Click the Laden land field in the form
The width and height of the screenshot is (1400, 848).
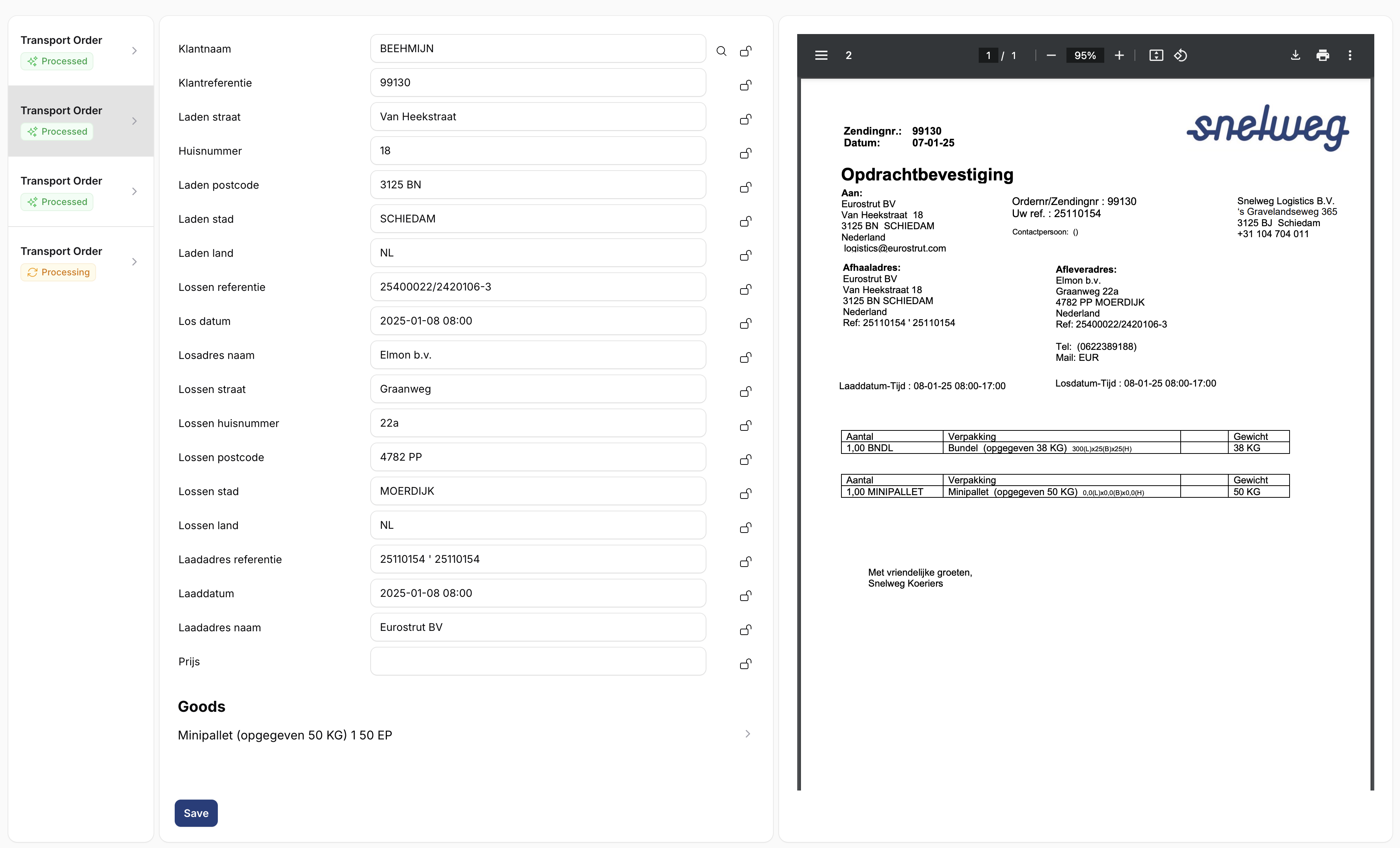tap(538, 253)
